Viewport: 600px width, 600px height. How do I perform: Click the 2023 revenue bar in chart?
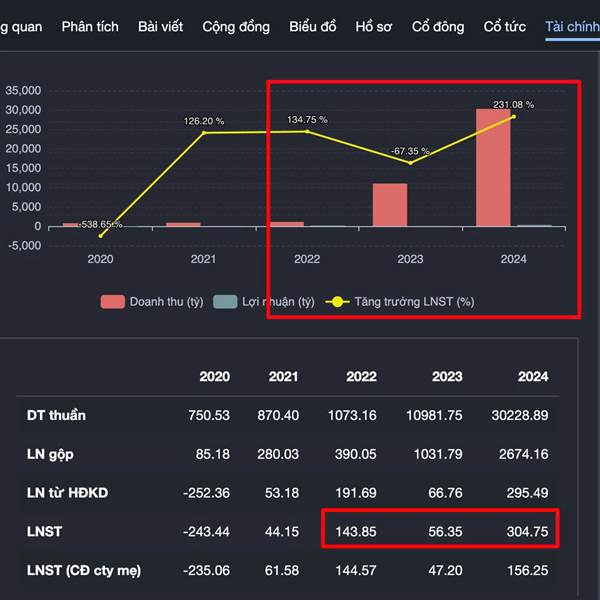pos(390,205)
